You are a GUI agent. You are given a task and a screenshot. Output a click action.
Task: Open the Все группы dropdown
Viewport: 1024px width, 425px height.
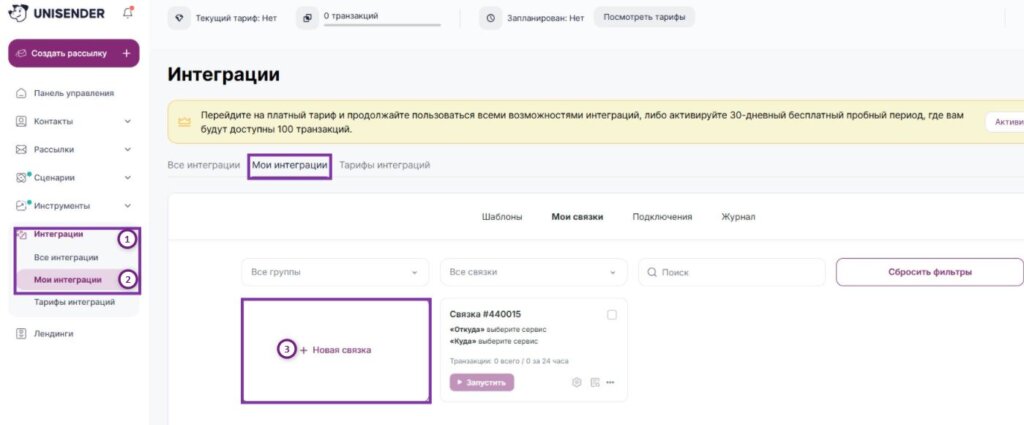pos(335,272)
